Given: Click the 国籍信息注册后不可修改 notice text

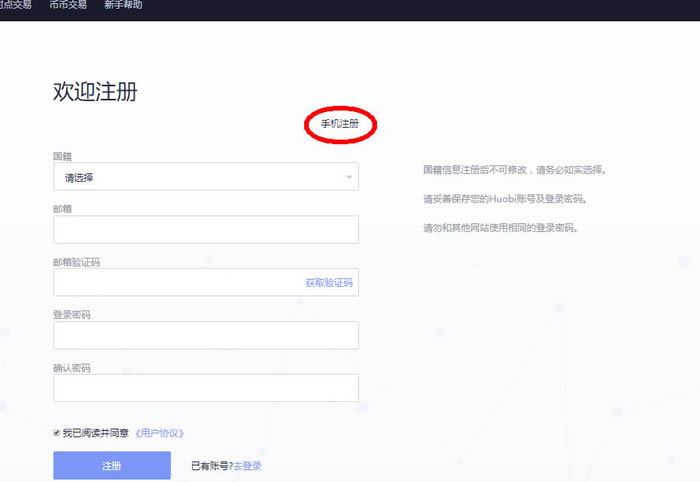Looking at the screenshot, I should click(514, 170).
